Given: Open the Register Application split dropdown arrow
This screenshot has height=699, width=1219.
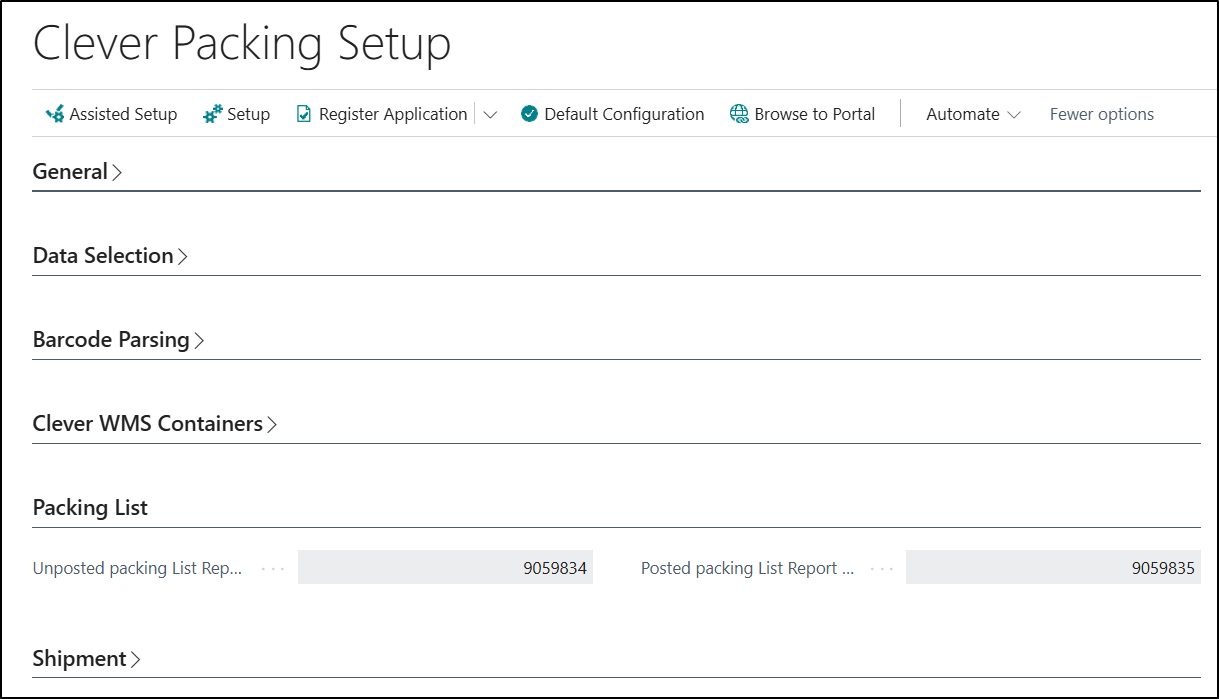Looking at the screenshot, I should coord(490,115).
